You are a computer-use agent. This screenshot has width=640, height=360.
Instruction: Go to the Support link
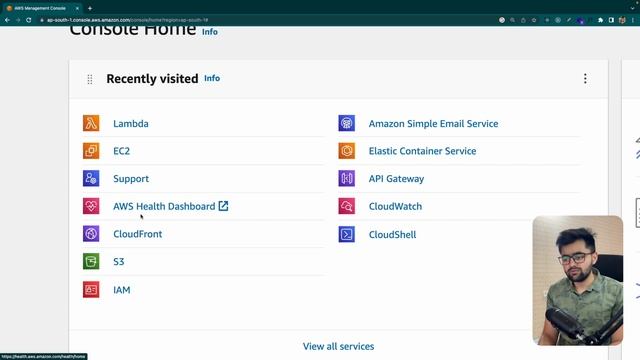click(x=131, y=179)
